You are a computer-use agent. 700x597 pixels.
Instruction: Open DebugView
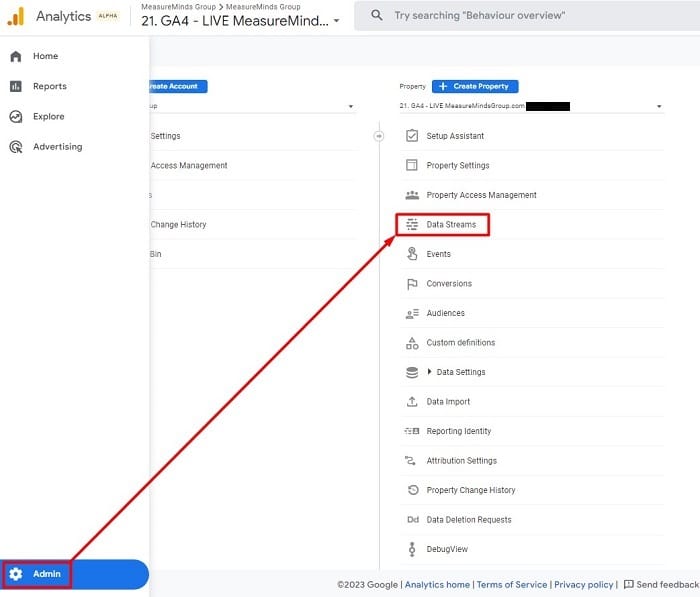coord(447,549)
